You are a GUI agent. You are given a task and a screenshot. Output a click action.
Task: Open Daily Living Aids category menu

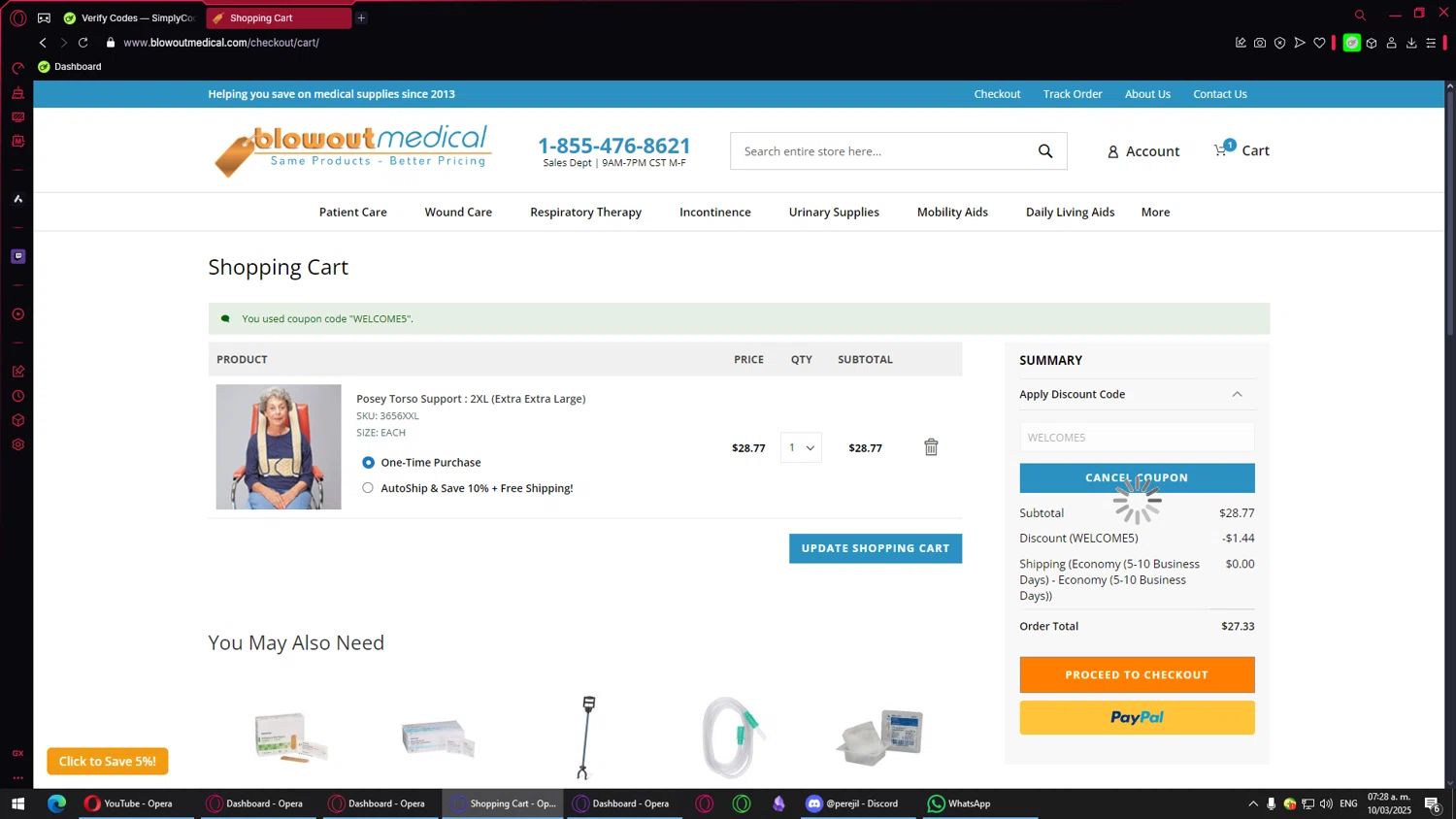1070,213
